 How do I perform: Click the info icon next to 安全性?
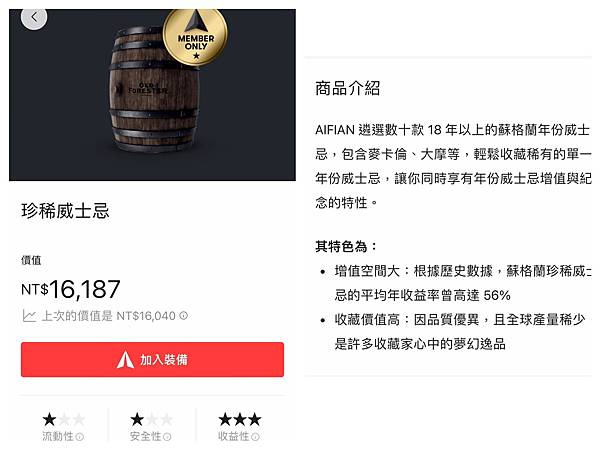point(167,437)
